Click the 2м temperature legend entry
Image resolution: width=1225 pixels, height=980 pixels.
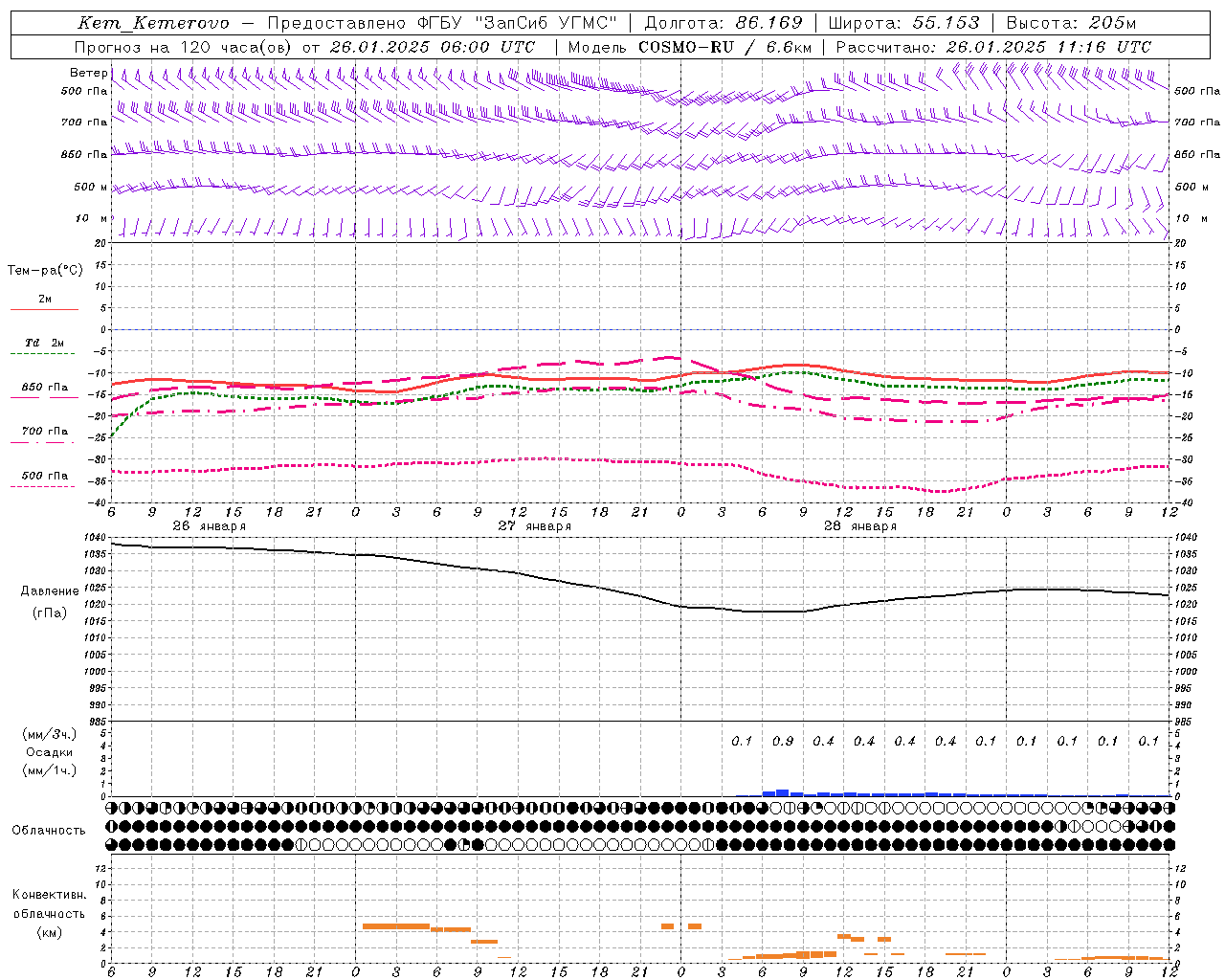pyautogui.click(x=45, y=299)
